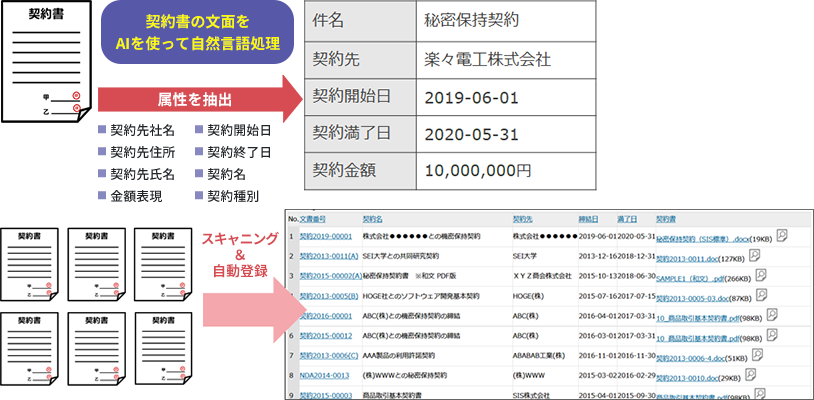Viewport: 814px width, 400px height.
Task: Click value 楽々電工株式会社 in attribute table
Action: pos(487,59)
